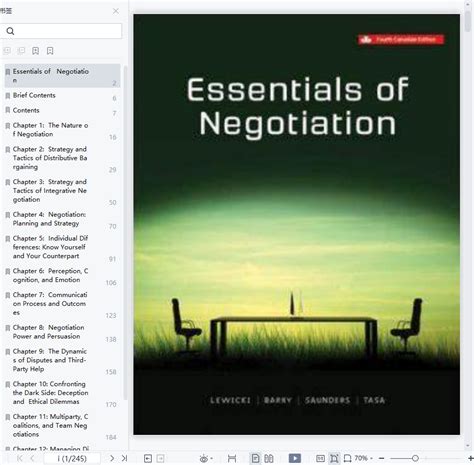Screen dimensions: 474x465
Task: Jump to Chapter 10 Confronting the Dark Side
Action: click(x=50, y=393)
